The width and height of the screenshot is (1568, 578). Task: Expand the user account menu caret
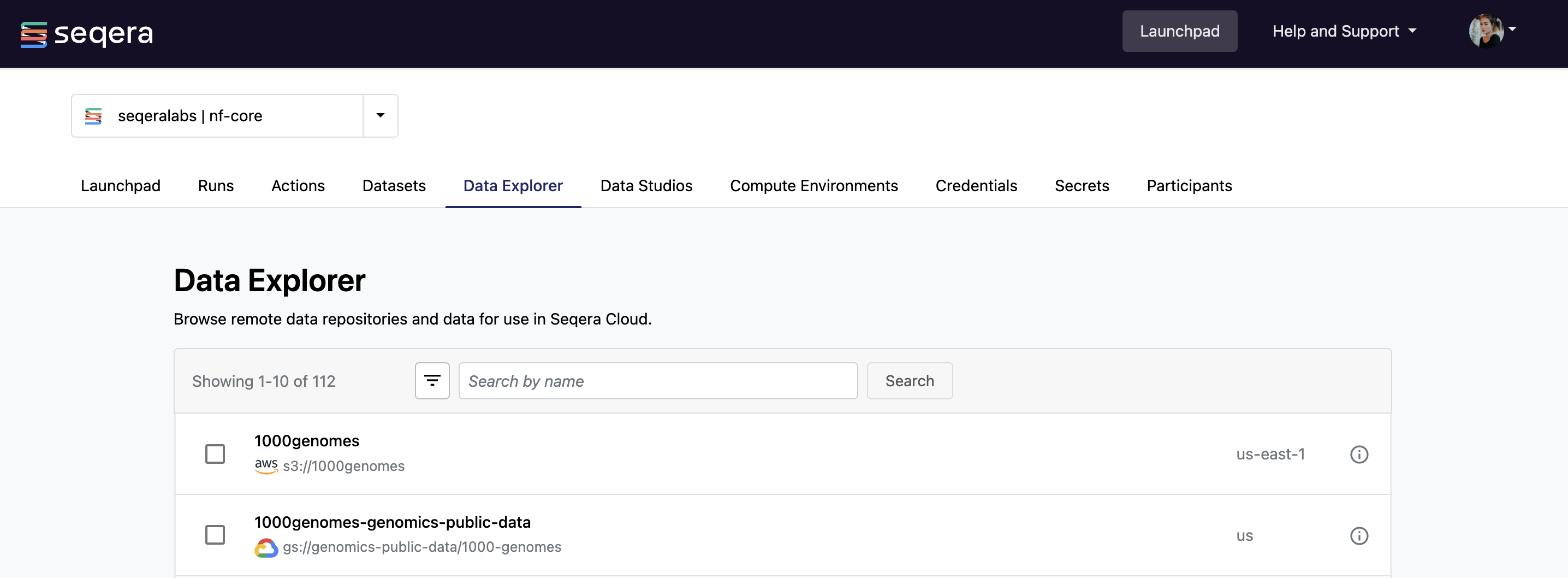[x=1512, y=30]
